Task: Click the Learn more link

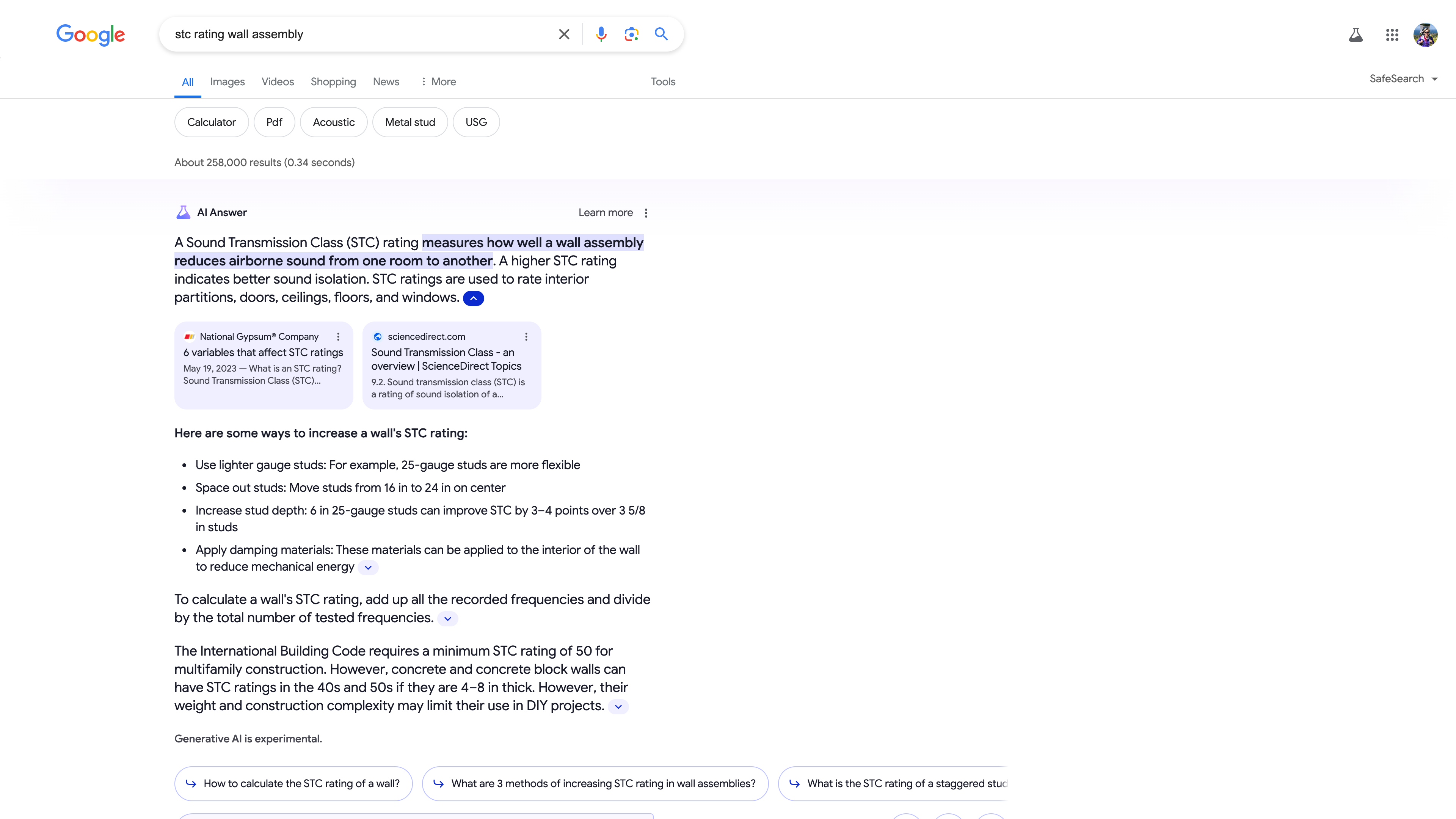Action: (x=605, y=212)
